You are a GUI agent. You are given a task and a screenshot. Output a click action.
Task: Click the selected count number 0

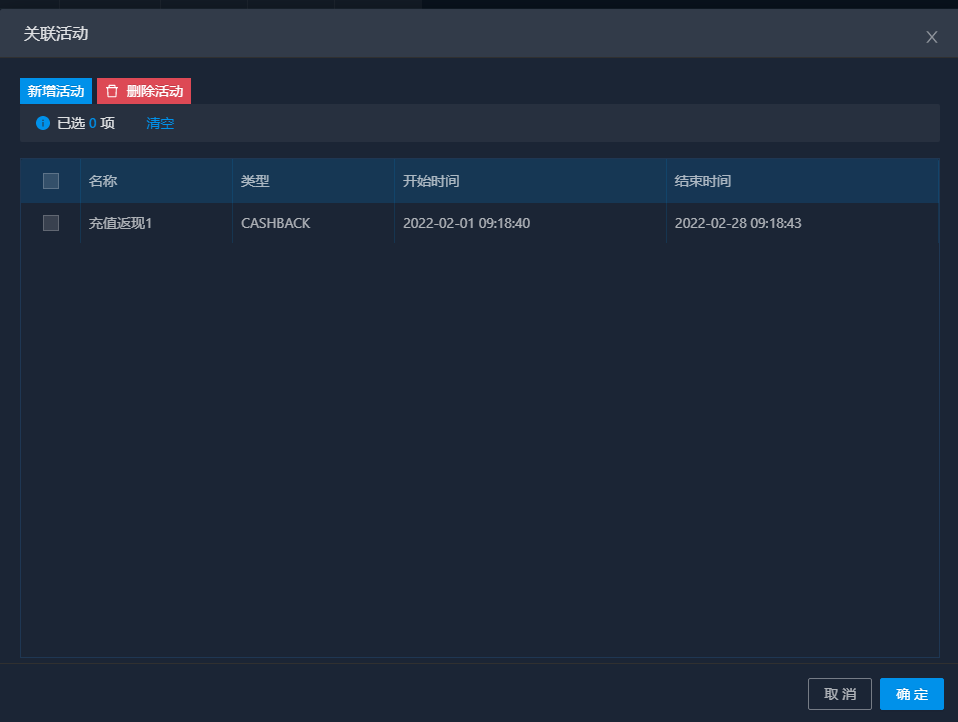(92, 123)
